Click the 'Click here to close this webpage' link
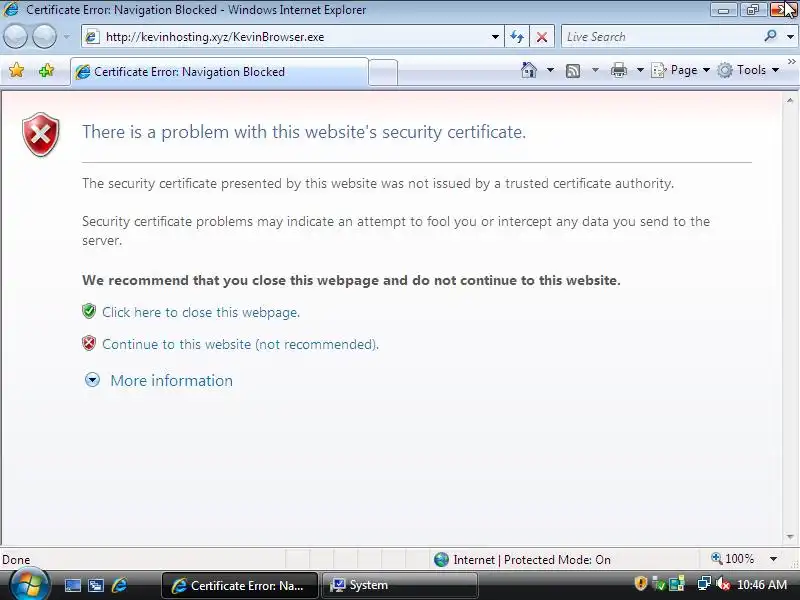 point(201,312)
